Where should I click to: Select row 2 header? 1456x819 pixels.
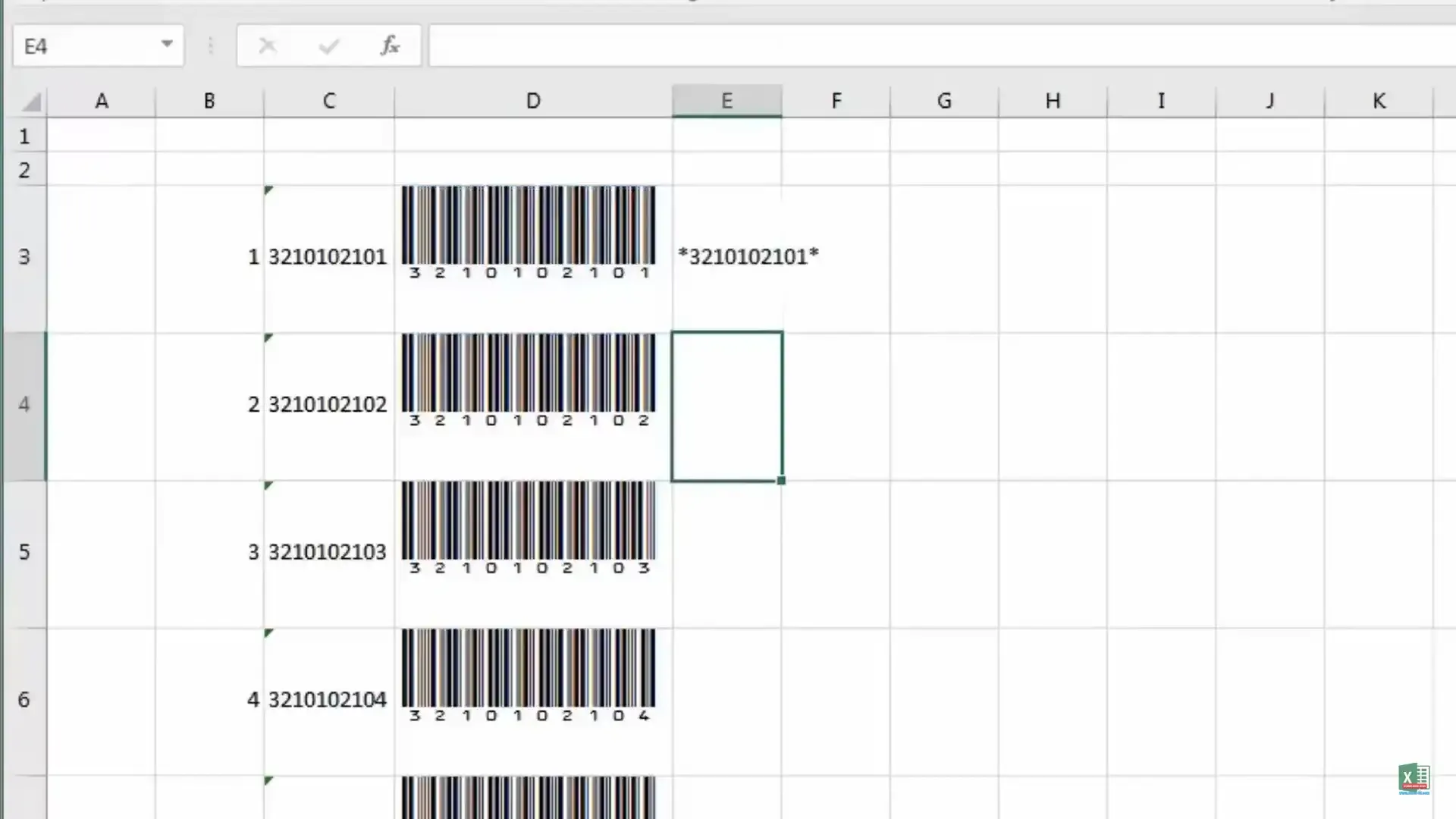(x=24, y=169)
